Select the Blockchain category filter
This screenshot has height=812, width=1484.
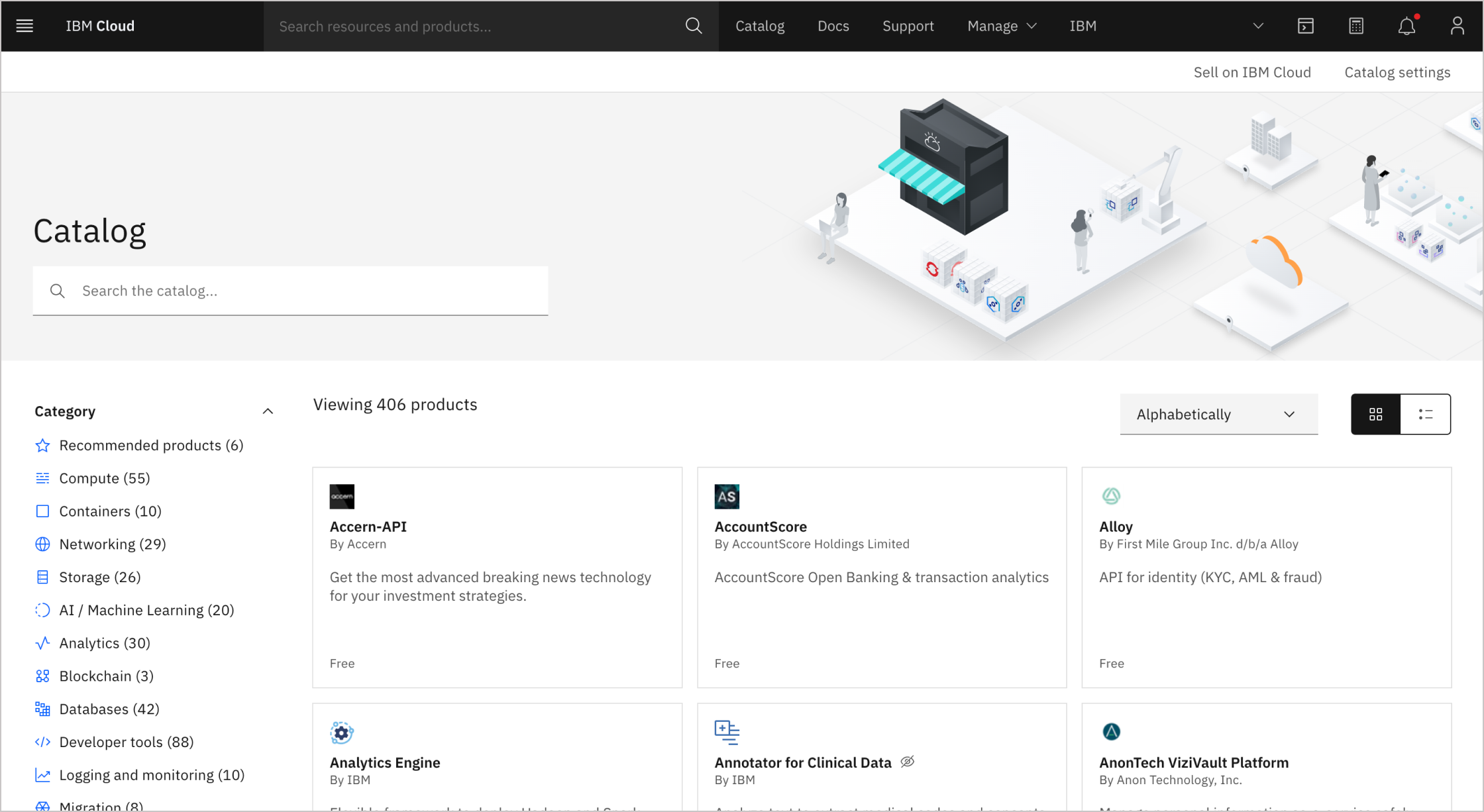(x=106, y=676)
